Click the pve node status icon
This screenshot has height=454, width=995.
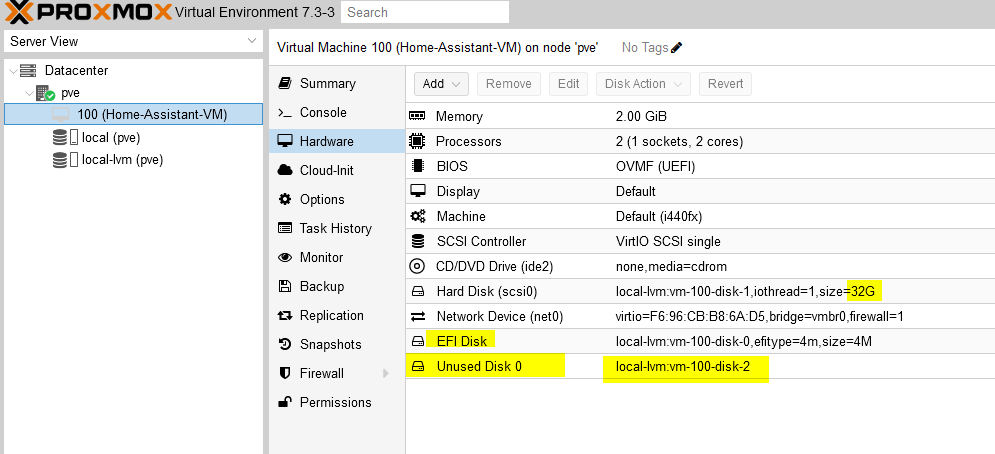(46, 93)
